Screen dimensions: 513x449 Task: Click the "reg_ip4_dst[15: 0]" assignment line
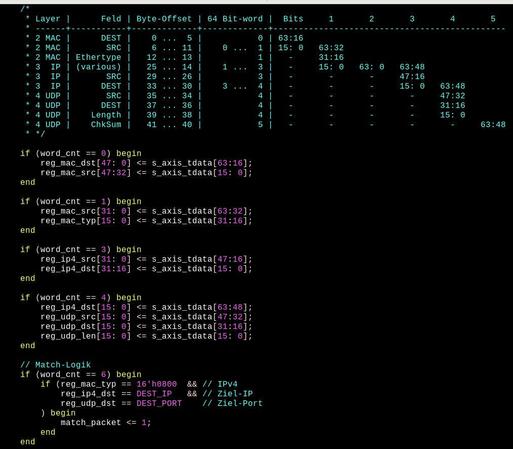(x=146, y=307)
